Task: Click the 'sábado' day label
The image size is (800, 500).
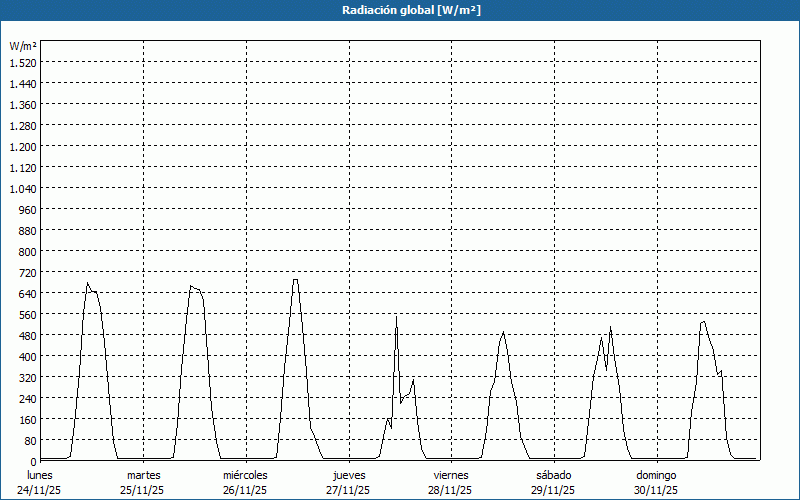Action: point(554,475)
